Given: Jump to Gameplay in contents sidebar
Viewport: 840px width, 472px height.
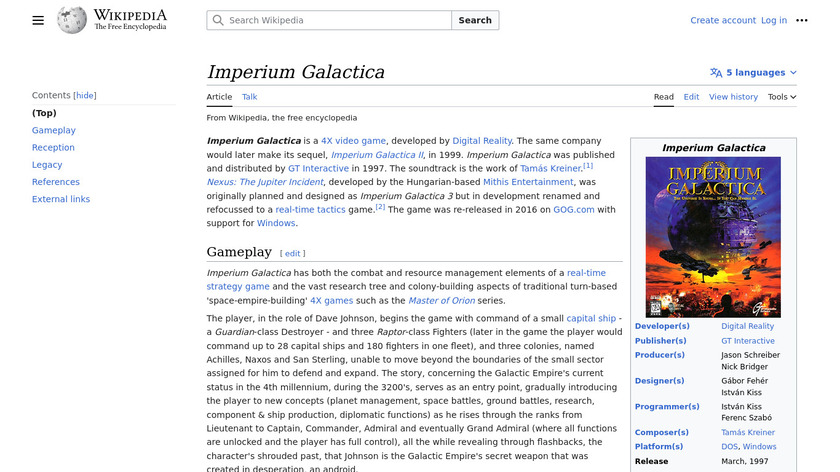Looking at the screenshot, I should coord(54,130).
